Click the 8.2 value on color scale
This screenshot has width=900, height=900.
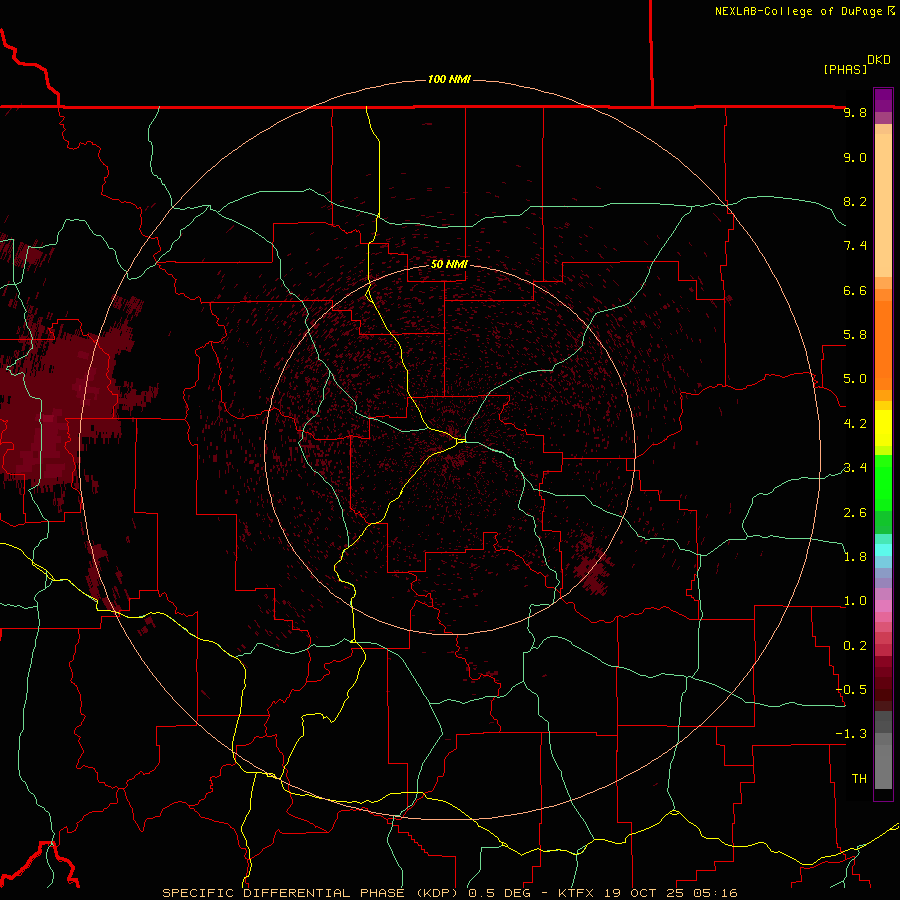[855, 201]
